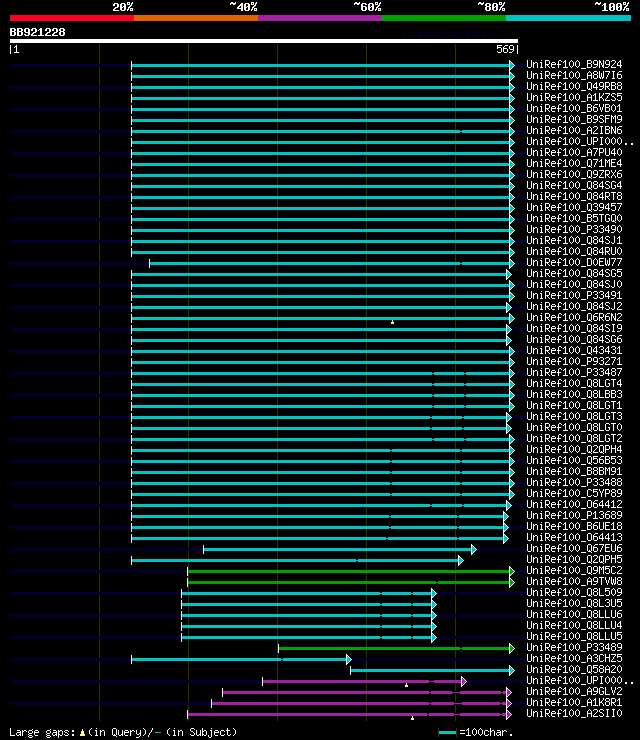Select the UniRef100_Q9ZRX6 label
The height and width of the screenshot is (740, 640).
pyautogui.click(x=574, y=174)
